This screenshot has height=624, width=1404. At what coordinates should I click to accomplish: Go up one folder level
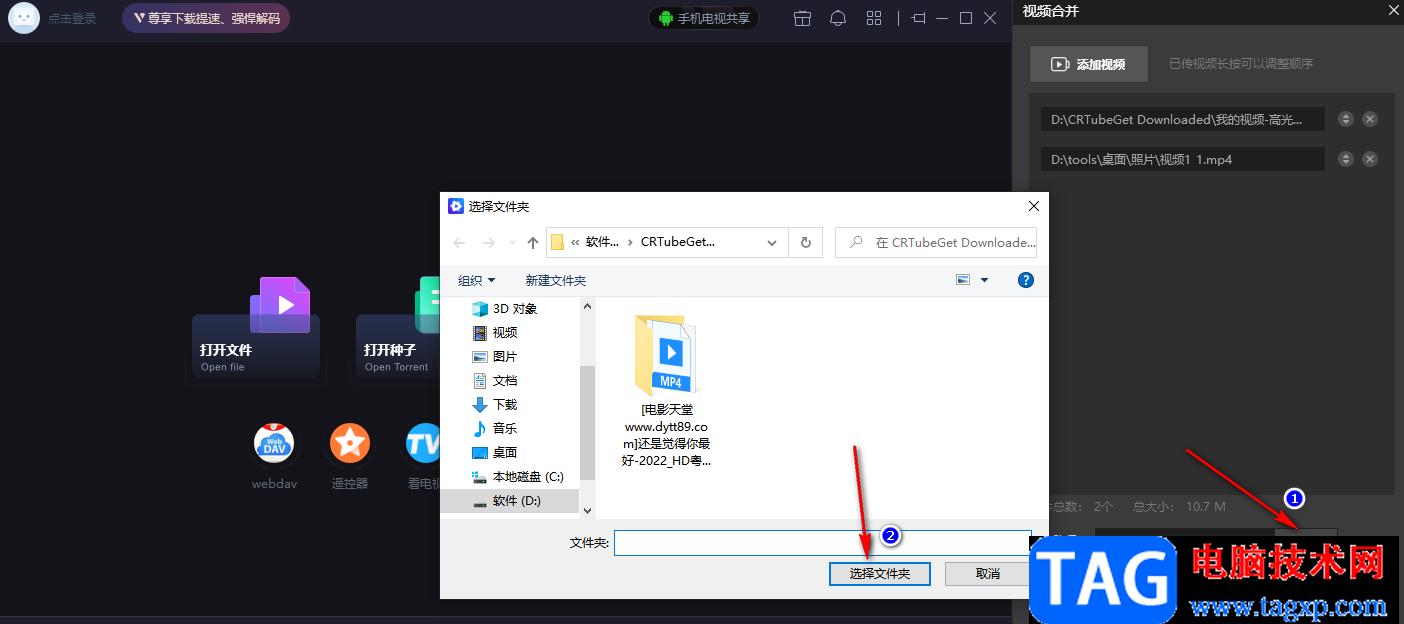pyautogui.click(x=533, y=242)
